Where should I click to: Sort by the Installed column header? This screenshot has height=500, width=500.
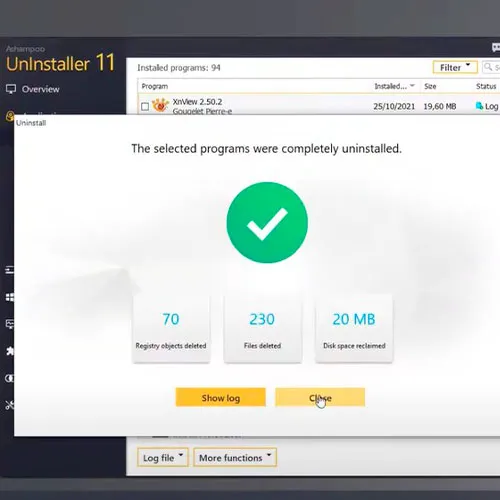(394, 86)
